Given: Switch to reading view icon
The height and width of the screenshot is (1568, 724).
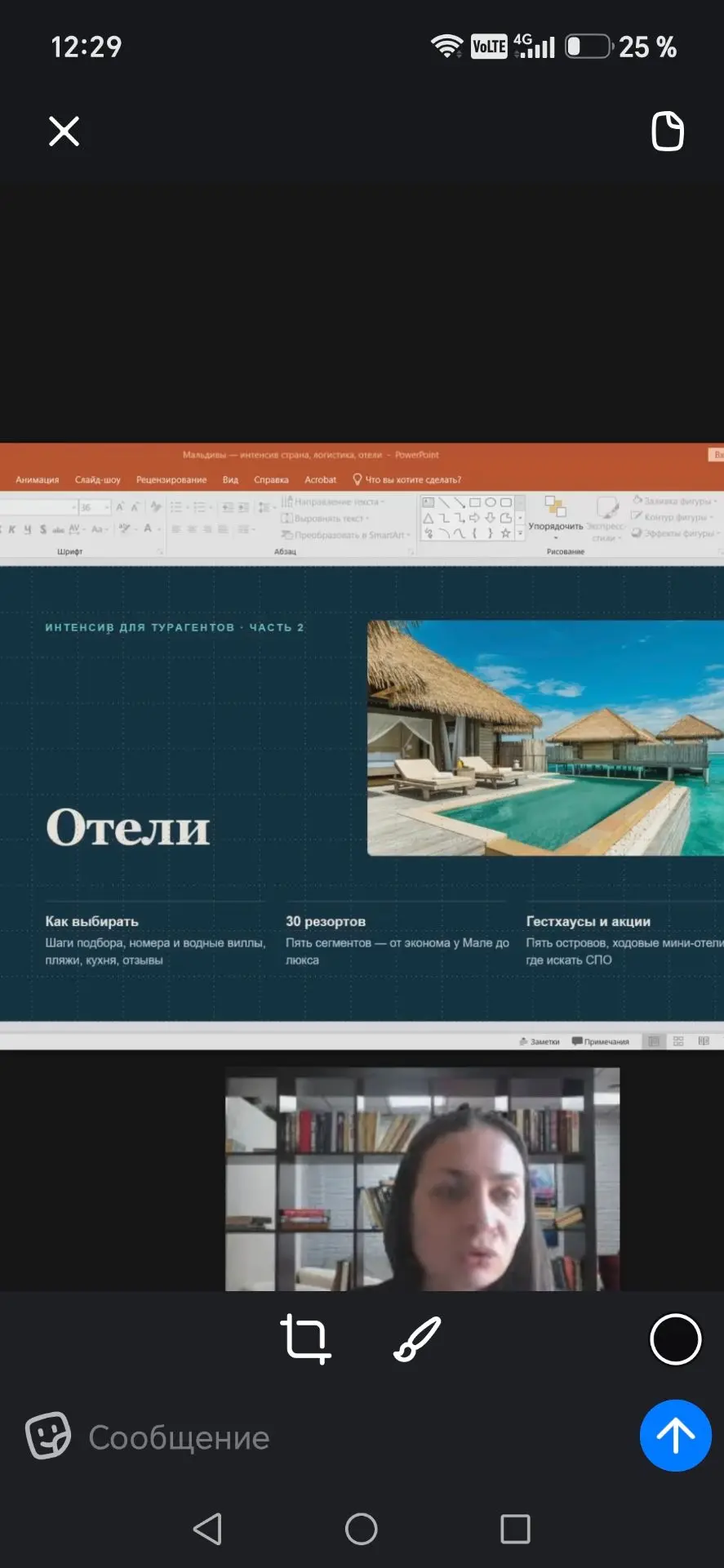Looking at the screenshot, I should pyautogui.click(x=704, y=1041).
